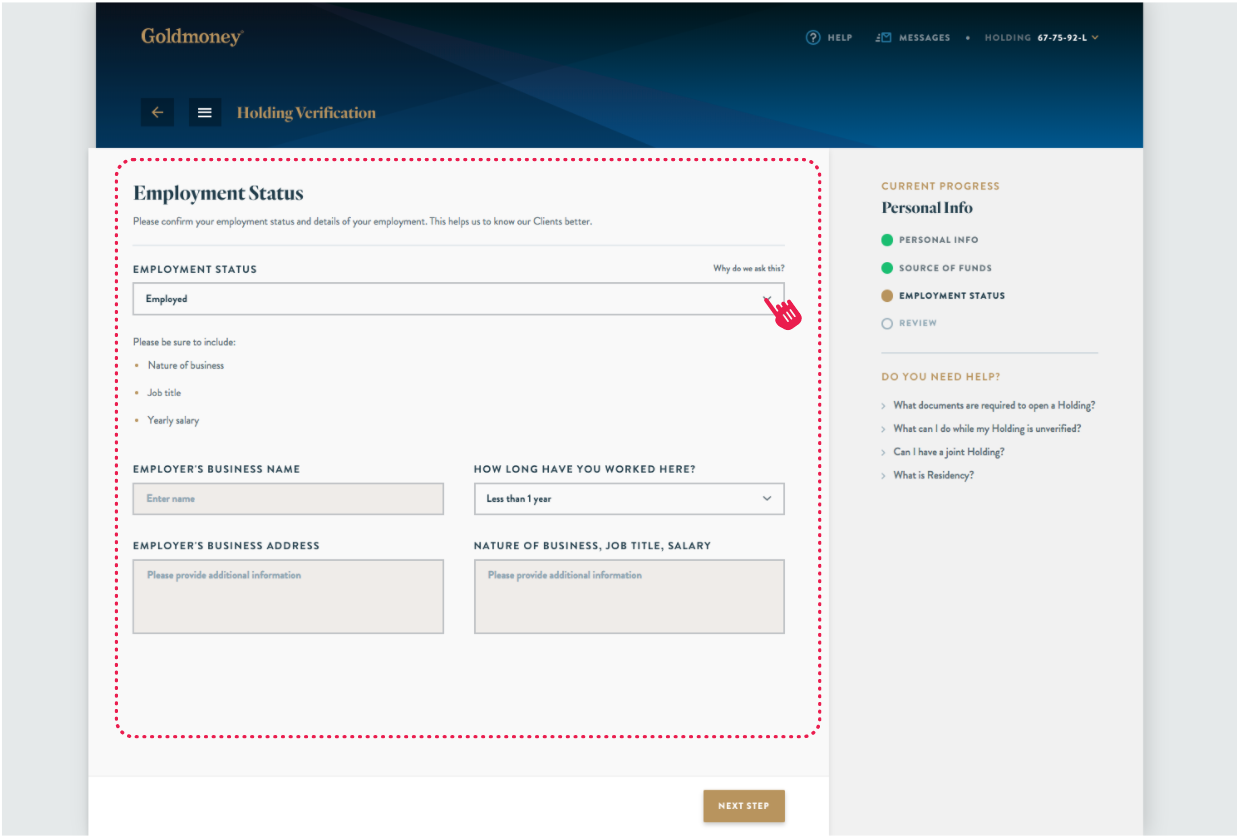Click the Messages label in header

[x=925, y=38]
